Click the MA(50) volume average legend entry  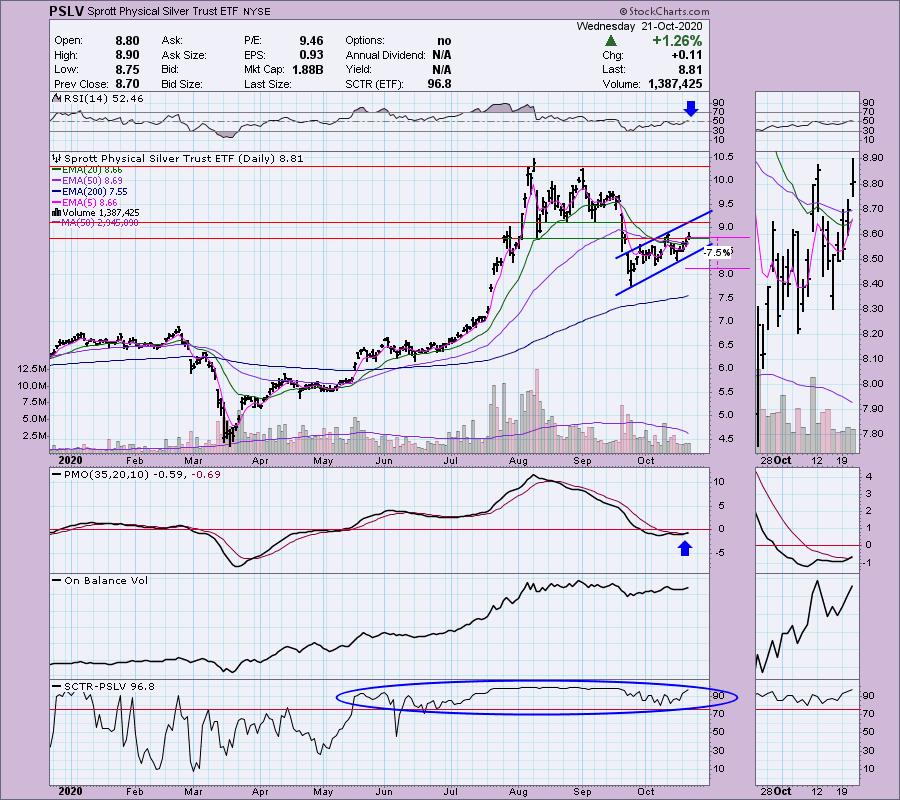click(100, 223)
